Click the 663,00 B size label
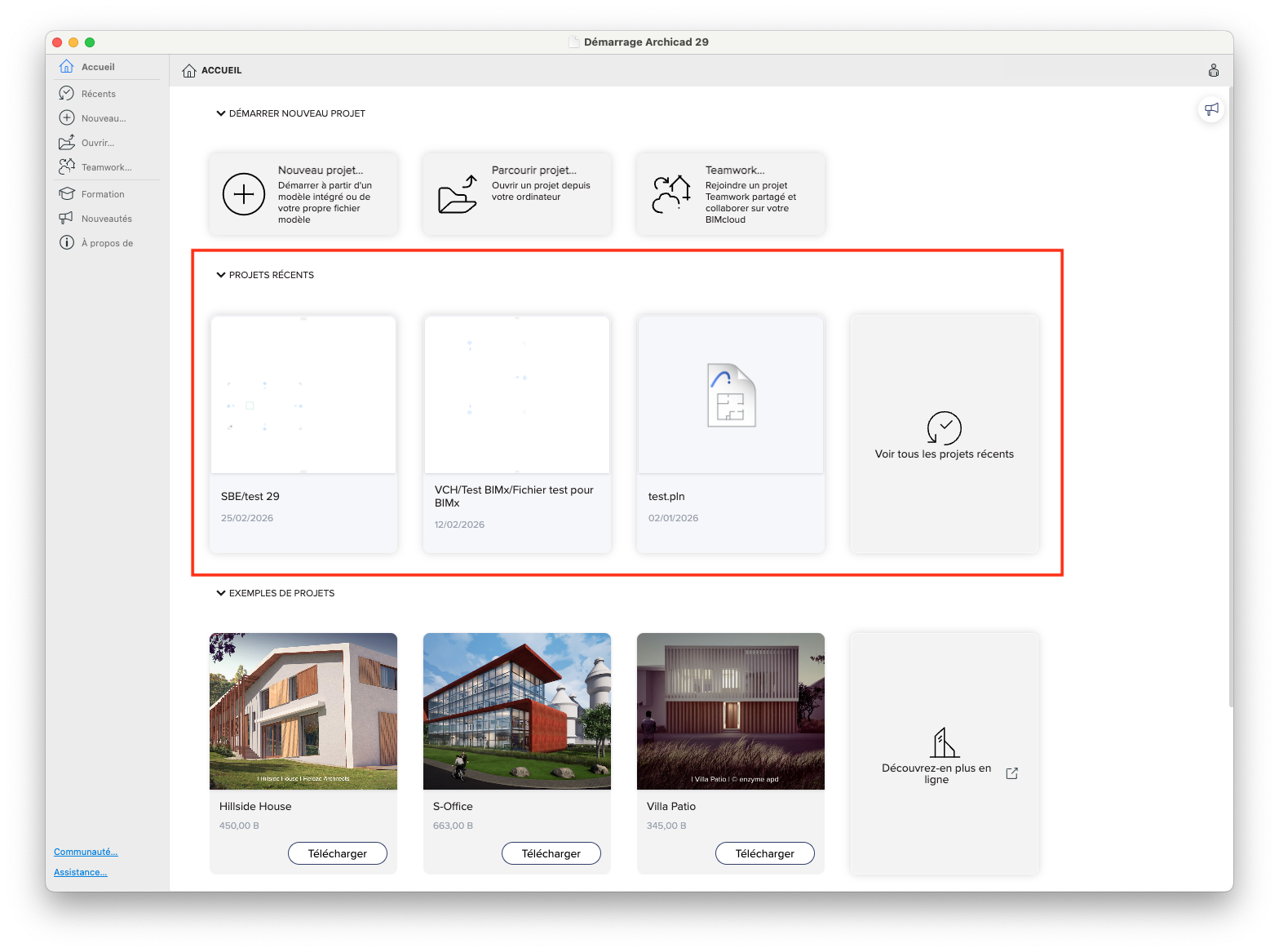 (x=453, y=826)
